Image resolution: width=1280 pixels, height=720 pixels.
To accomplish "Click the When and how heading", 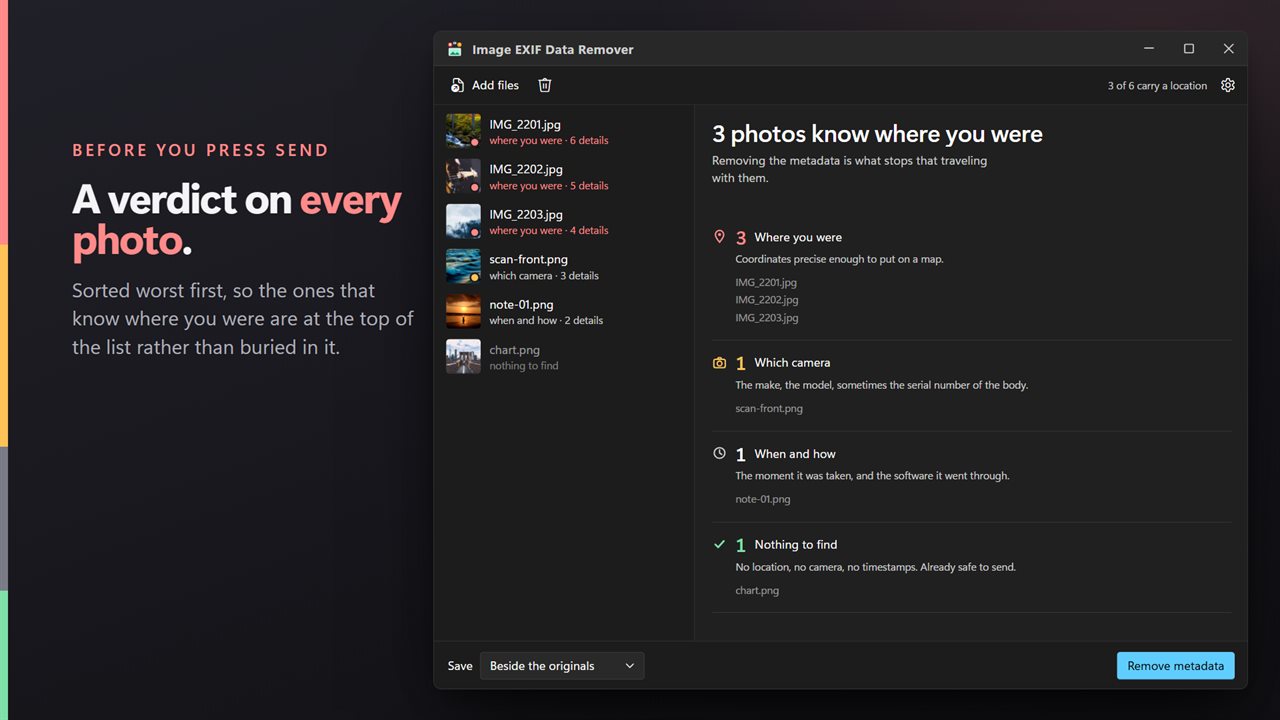I will point(795,454).
